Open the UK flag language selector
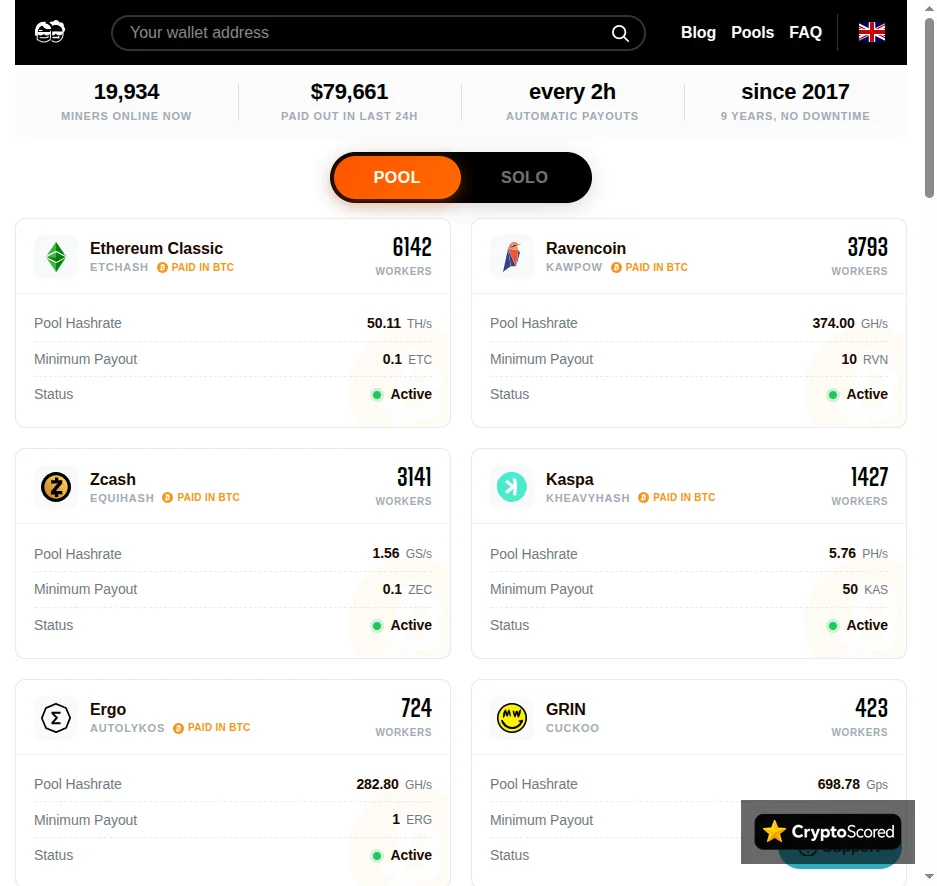 click(872, 32)
